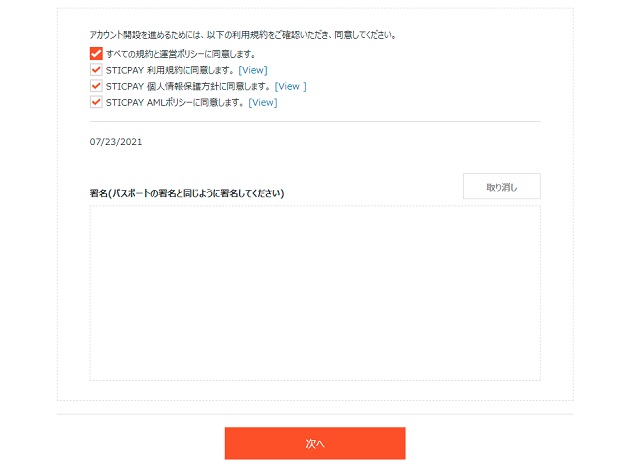This screenshot has height=475, width=640.
Task: Open the [View] link for 個人情報保護方針
Action: click(290, 87)
